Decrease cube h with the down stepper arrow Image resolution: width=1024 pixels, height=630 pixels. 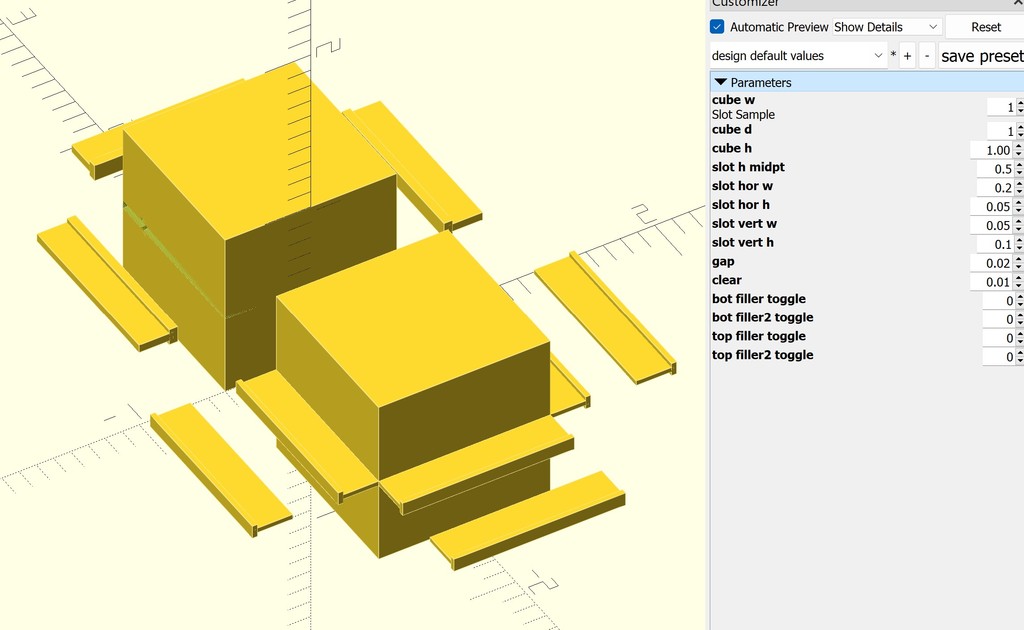coord(1019,153)
